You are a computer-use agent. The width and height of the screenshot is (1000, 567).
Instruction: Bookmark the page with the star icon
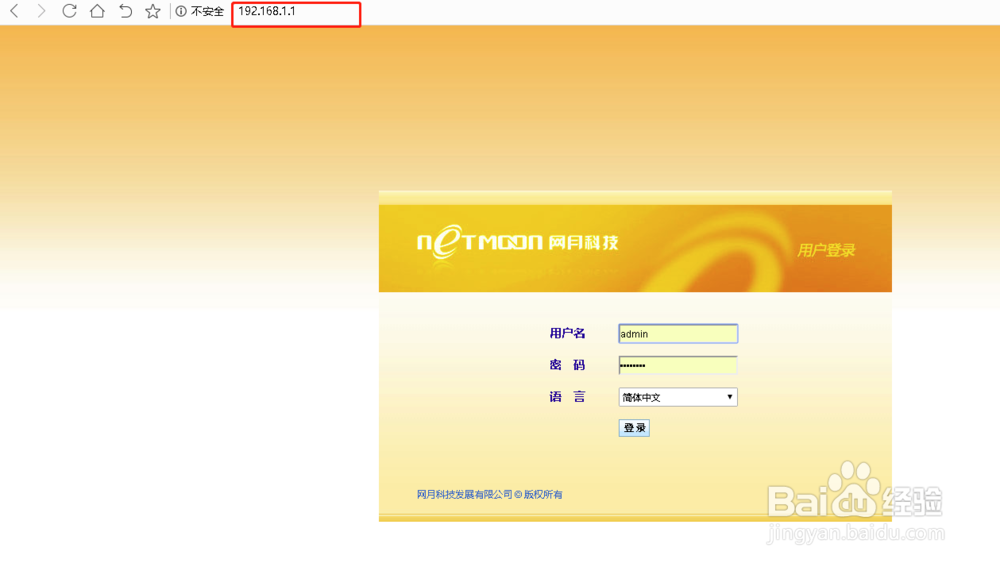click(x=152, y=11)
